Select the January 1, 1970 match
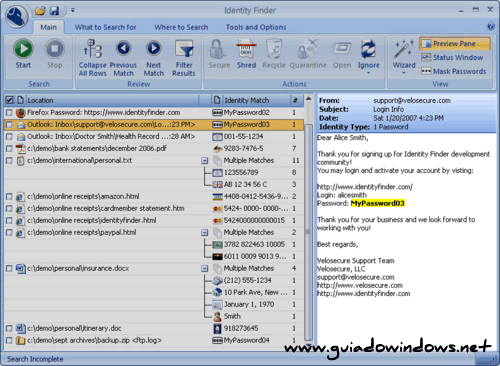The image size is (500, 366). click(249, 304)
